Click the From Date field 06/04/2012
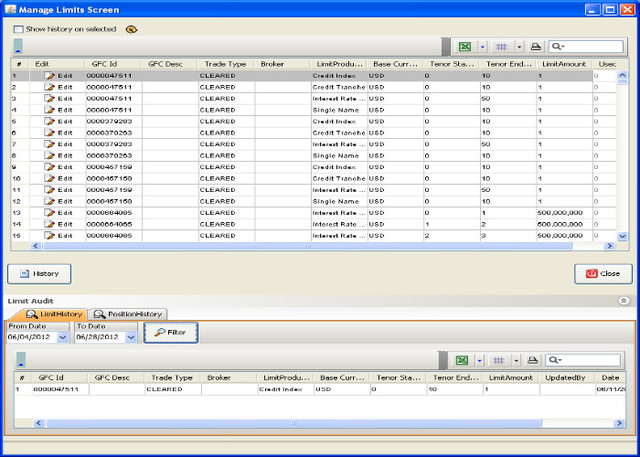This screenshot has width=640, height=457. pos(32,337)
